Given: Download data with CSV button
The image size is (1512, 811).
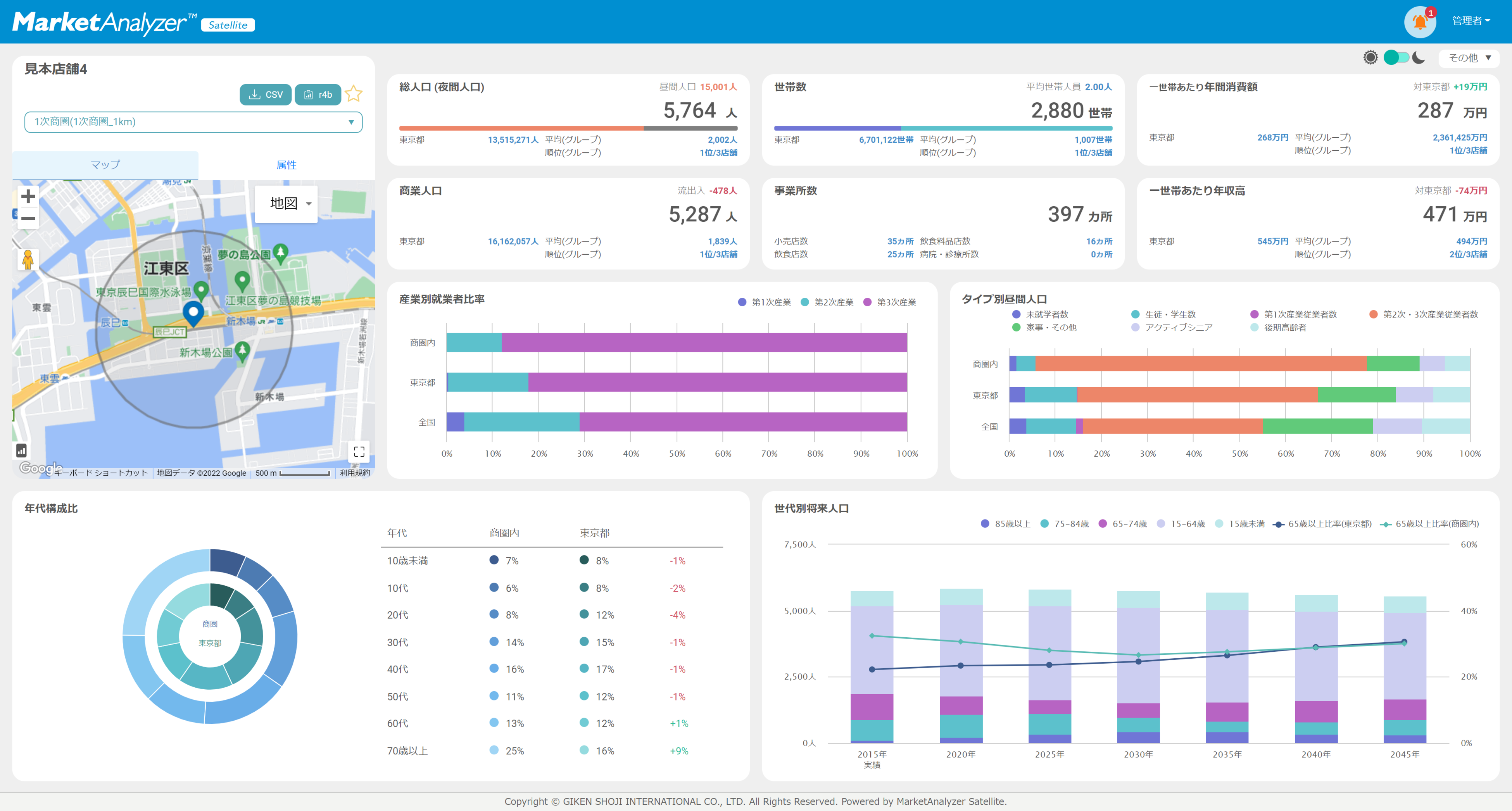Looking at the screenshot, I should click(x=265, y=95).
